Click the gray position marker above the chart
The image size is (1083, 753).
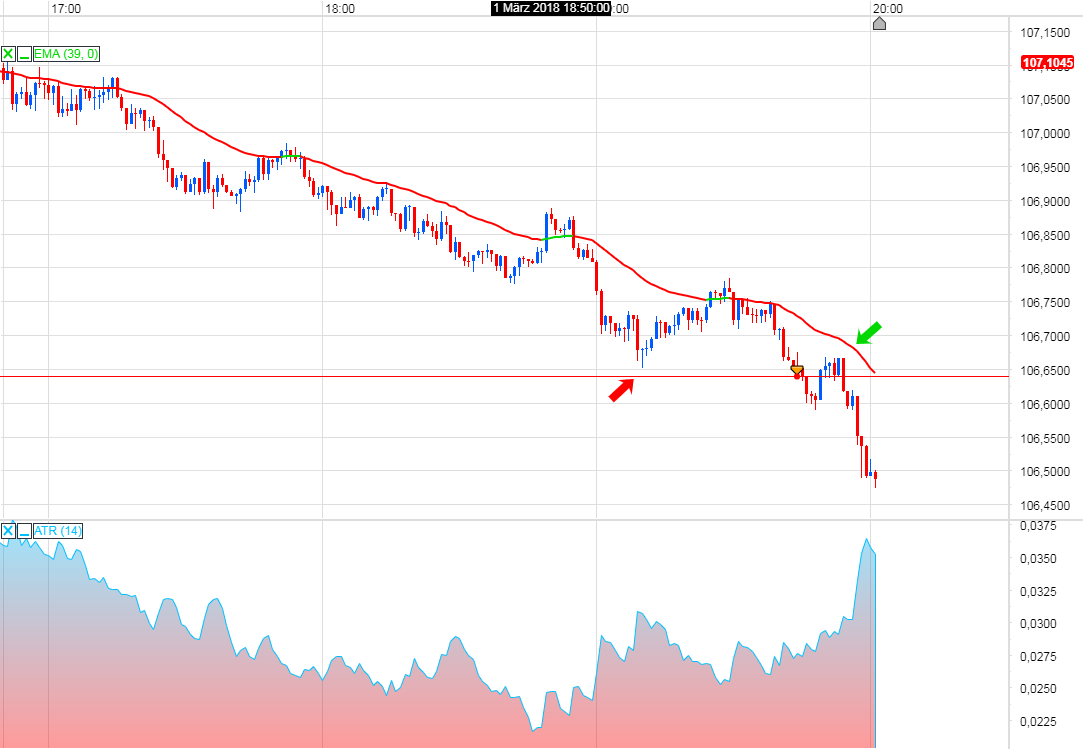click(x=879, y=23)
